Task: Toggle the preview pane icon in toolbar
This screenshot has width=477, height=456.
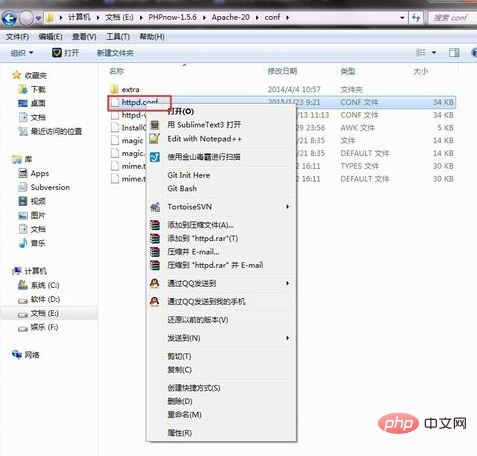Action: pos(454,52)
